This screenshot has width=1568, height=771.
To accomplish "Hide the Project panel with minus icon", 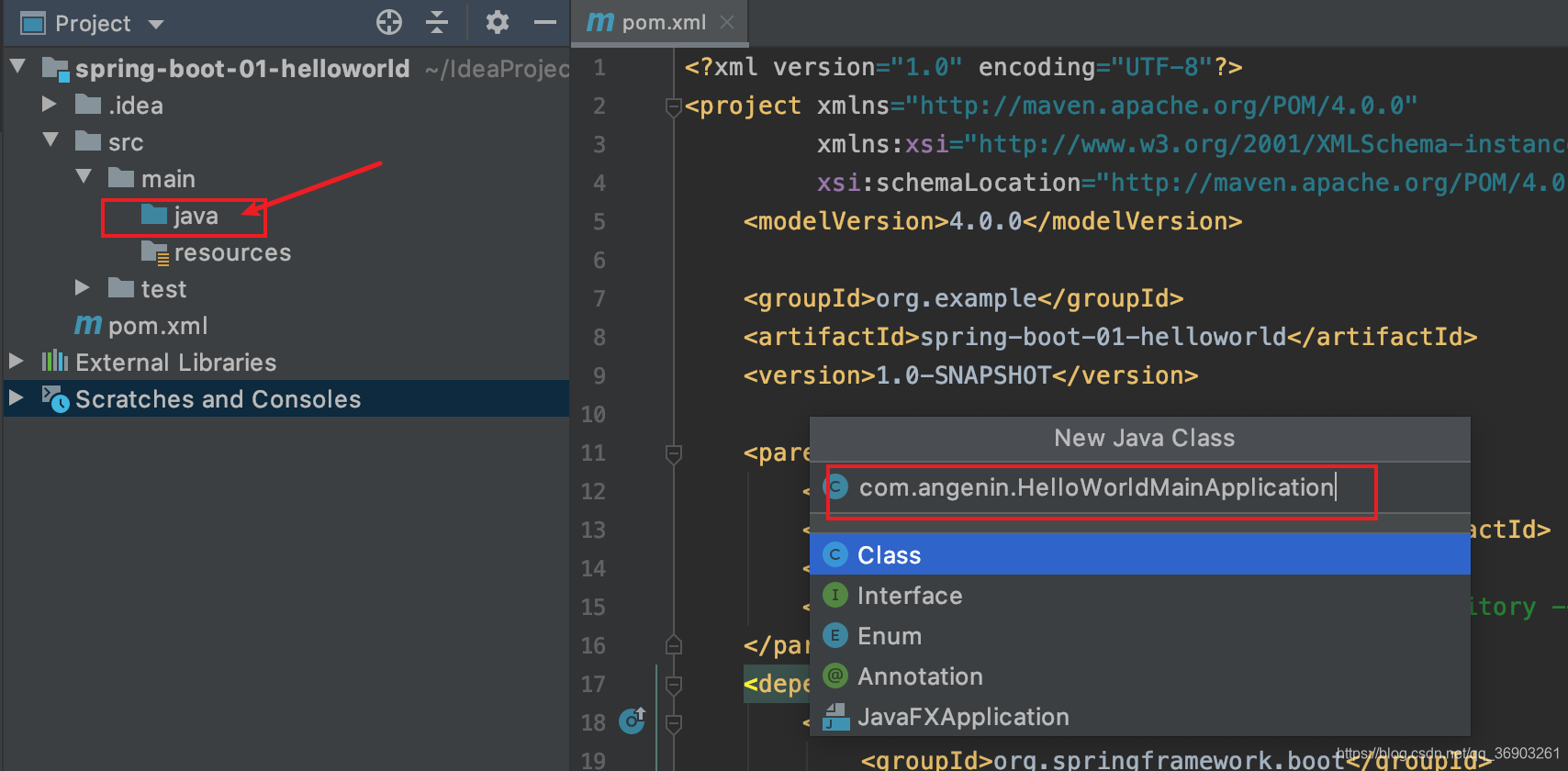I will pyautogui.click(x=545, y=22).
